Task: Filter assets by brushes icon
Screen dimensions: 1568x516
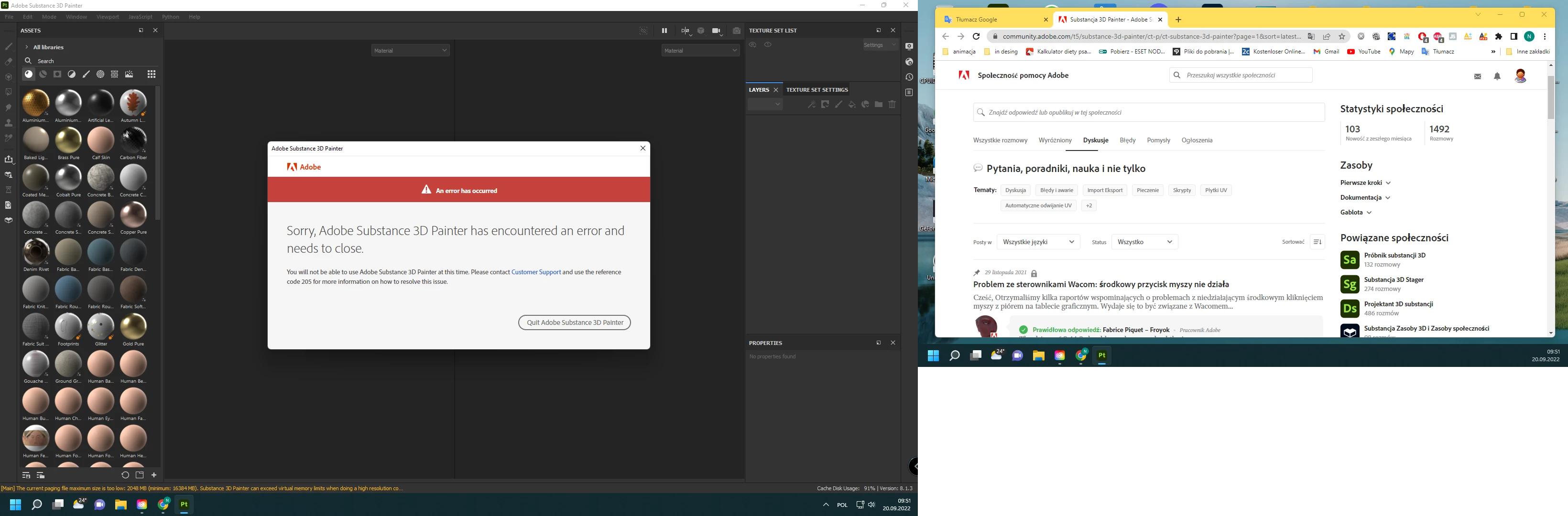Action: click(86, 74)
